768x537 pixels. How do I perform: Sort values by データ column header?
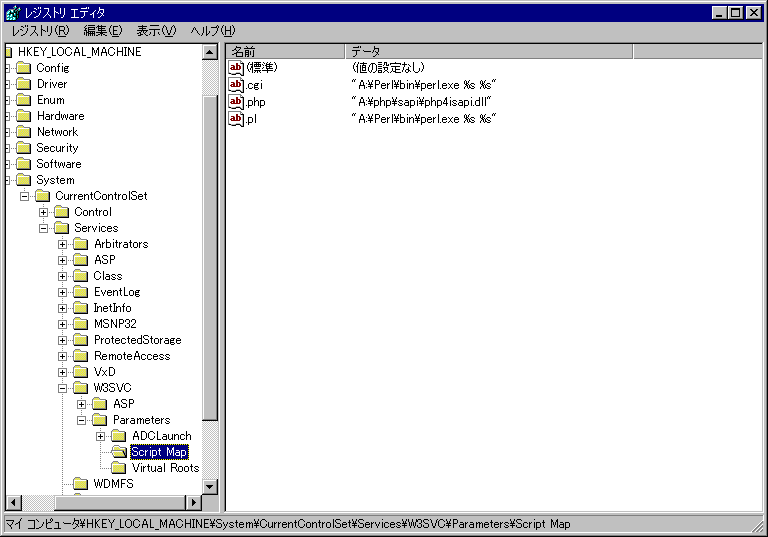[x=489, y=51]
